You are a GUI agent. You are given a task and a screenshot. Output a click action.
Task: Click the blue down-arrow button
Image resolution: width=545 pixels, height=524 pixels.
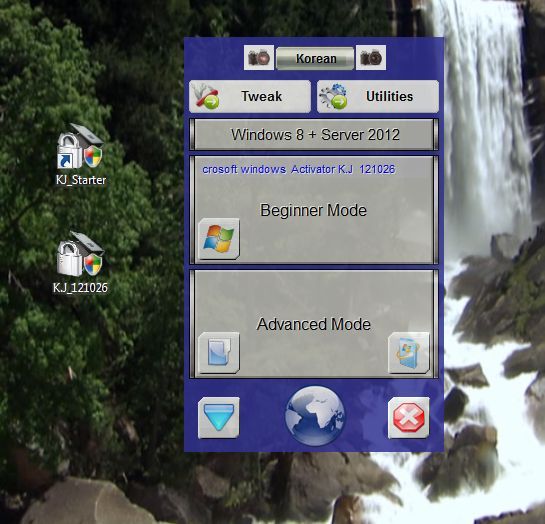tap(219, 418)
